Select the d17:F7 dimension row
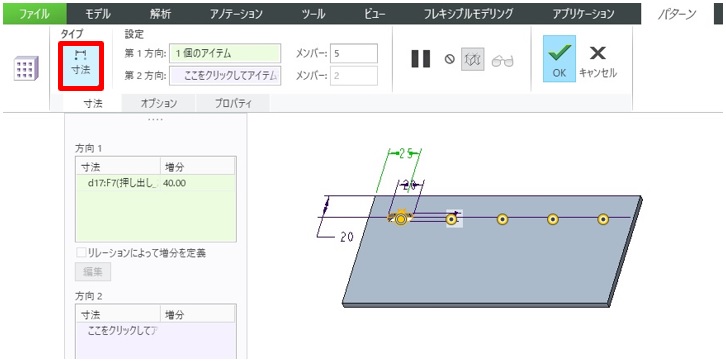Screen dimensions: 726x363 click(156, 183)
